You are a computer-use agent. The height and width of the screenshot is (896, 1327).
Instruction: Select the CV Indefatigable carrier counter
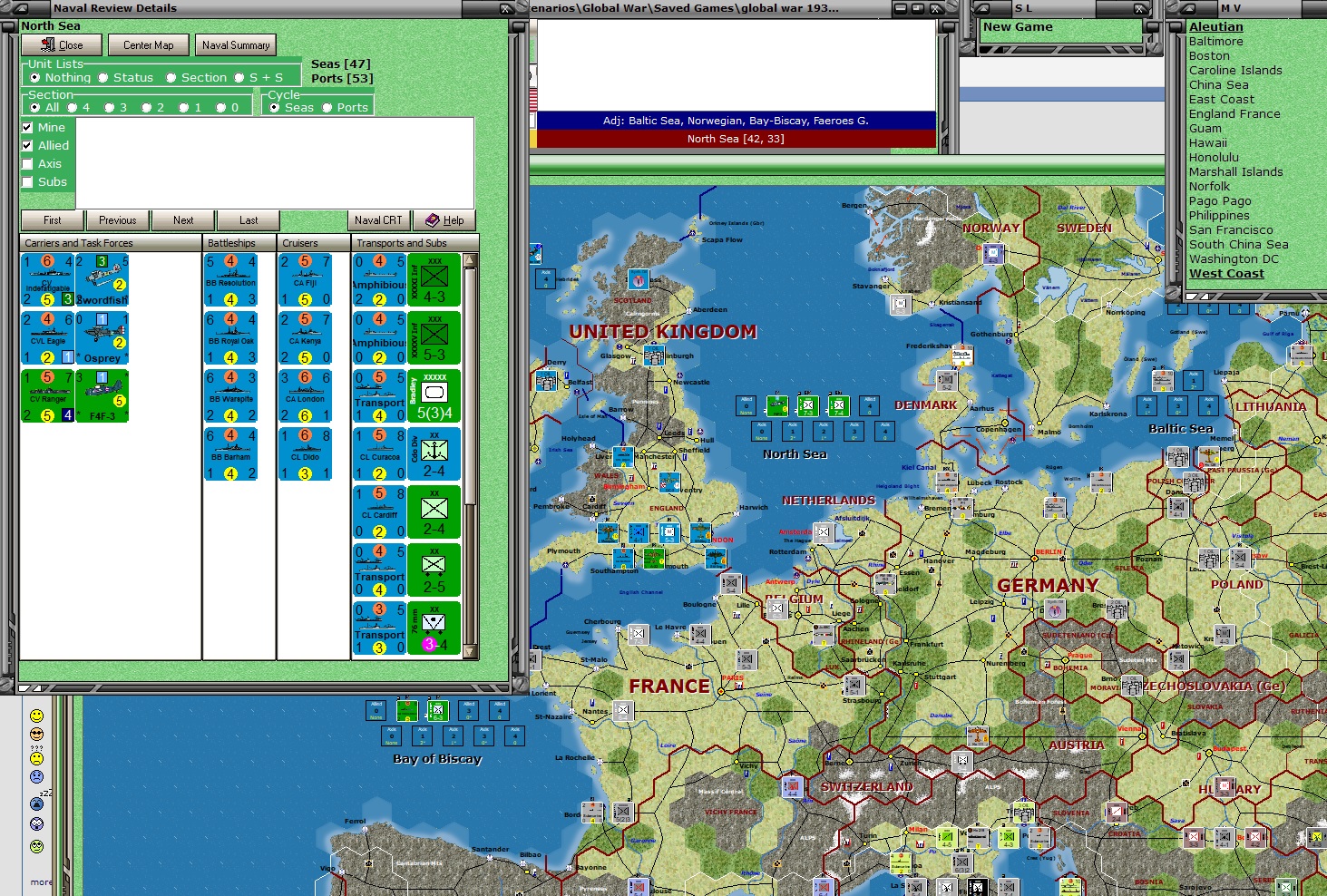tap(47, 280)
